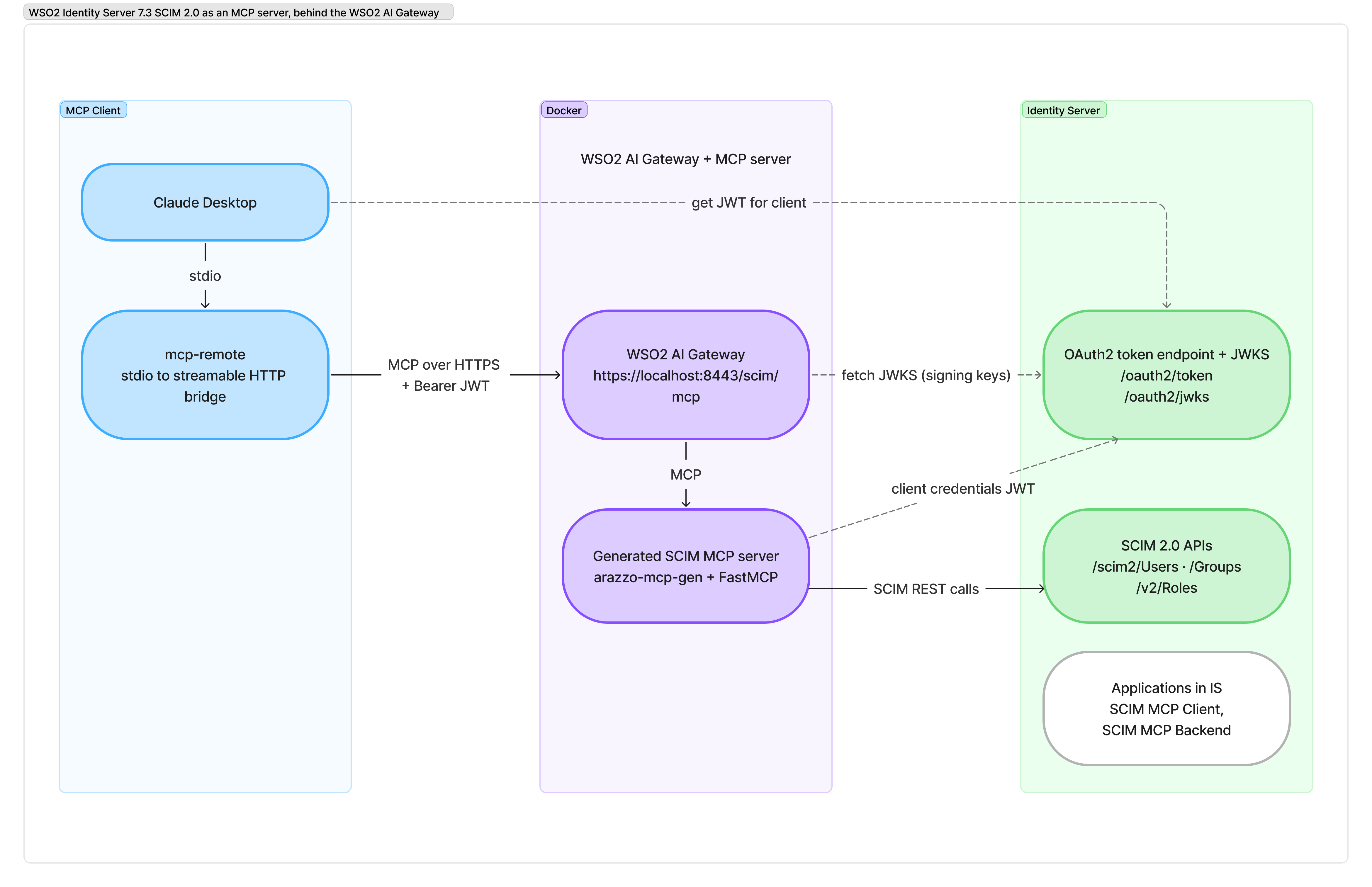Click the 'MCP' edge label between the Gateway and the Generated SCIM MCP server

point(685,475)
